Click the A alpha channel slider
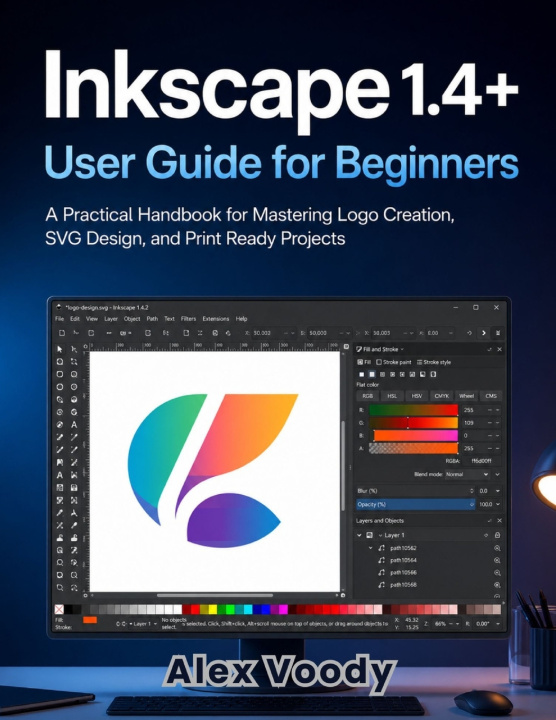 (x=414, y=448)
